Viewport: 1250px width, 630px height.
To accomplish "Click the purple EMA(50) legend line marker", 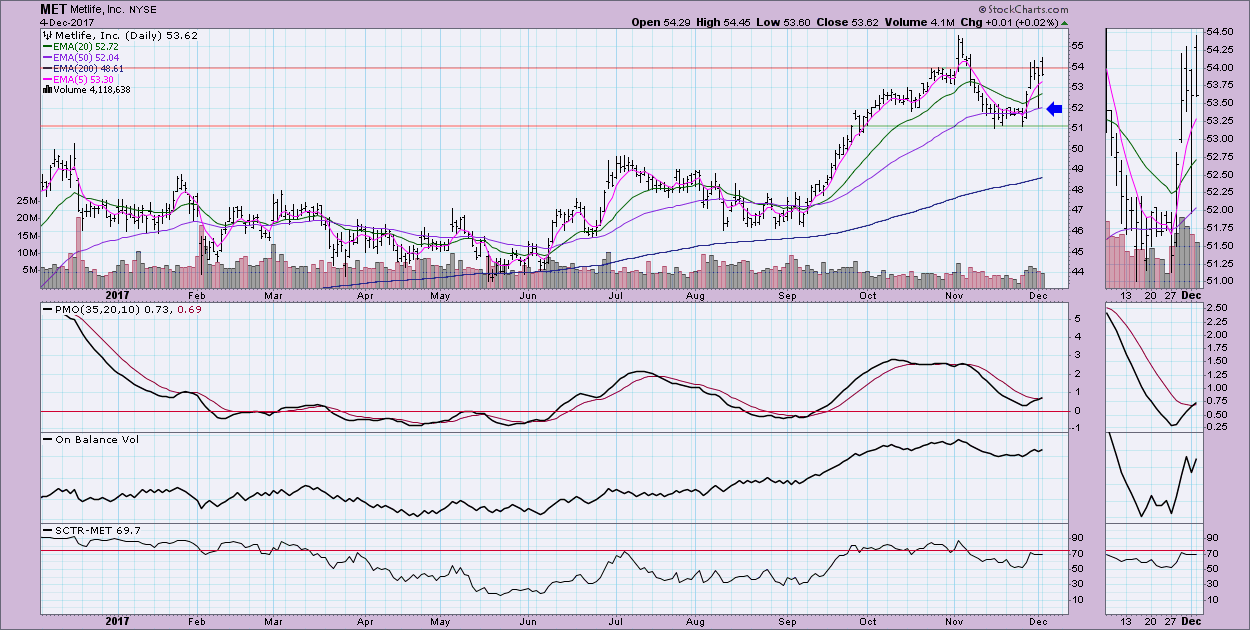I will 46,57.
